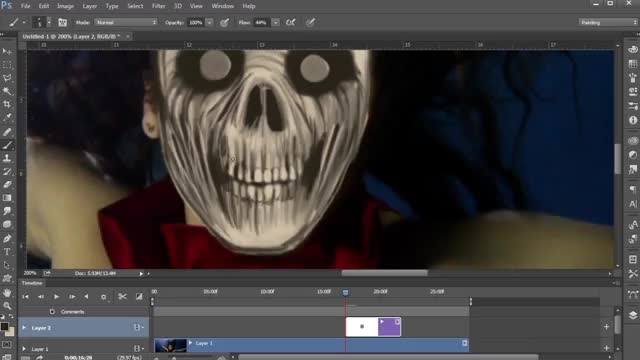Open the Edit menu
640x360 pixels.
coord(44,6)
